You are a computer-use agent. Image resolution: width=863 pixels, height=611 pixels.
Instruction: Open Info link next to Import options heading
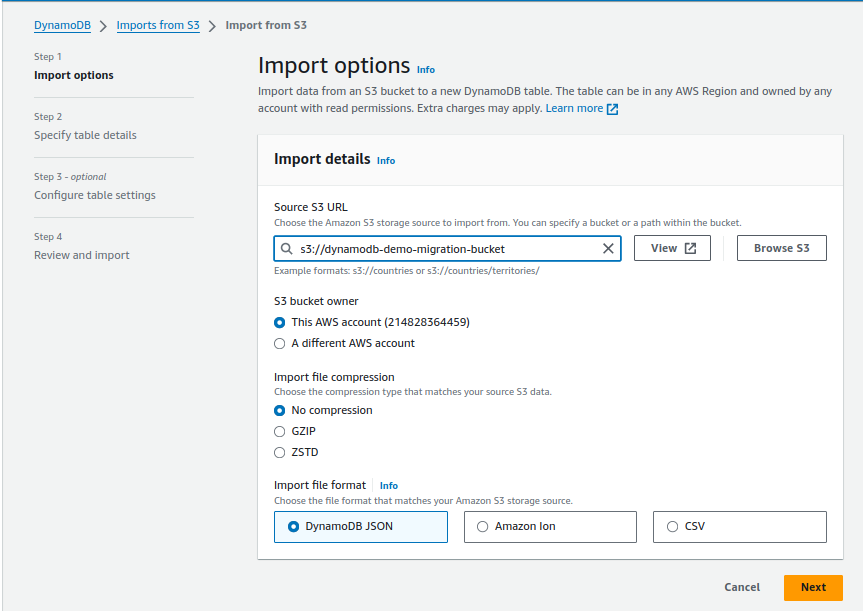425,70
